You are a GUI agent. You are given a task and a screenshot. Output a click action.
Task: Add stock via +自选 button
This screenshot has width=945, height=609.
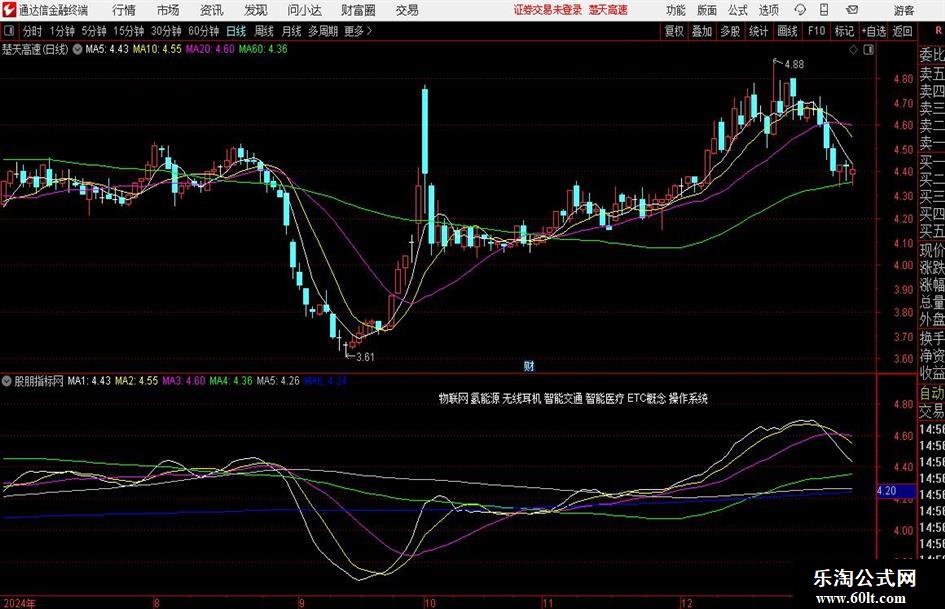(x=873, y=31)
